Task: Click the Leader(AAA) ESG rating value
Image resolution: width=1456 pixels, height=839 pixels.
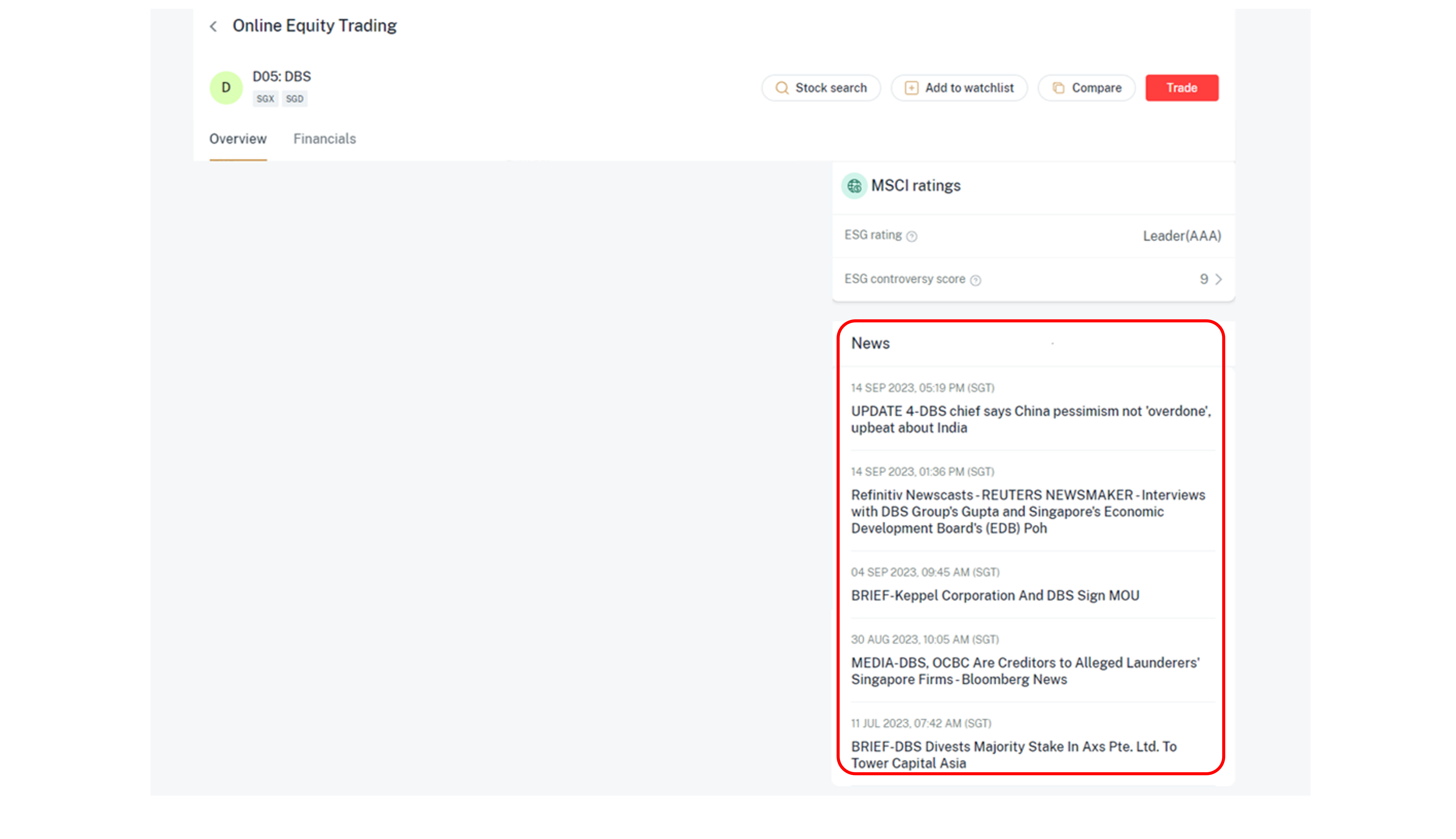Action: coord(1182,236)
